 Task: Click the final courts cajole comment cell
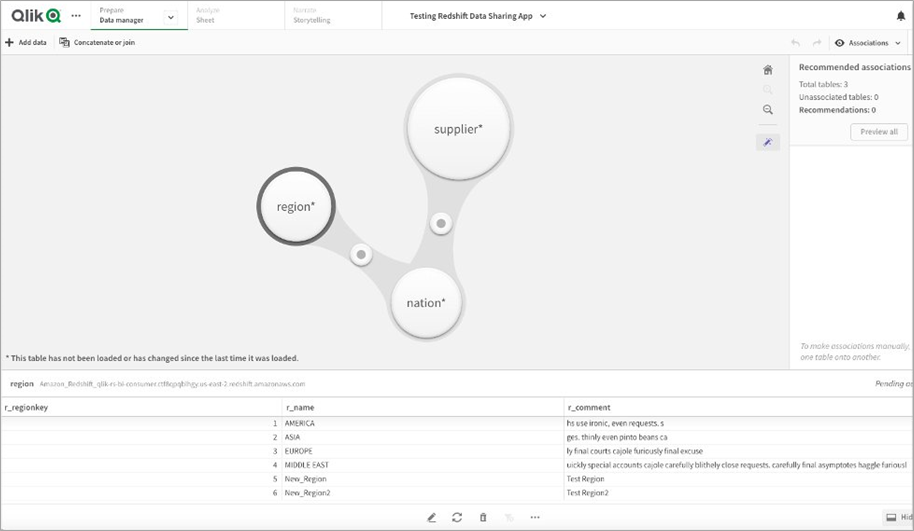(739, 451)
